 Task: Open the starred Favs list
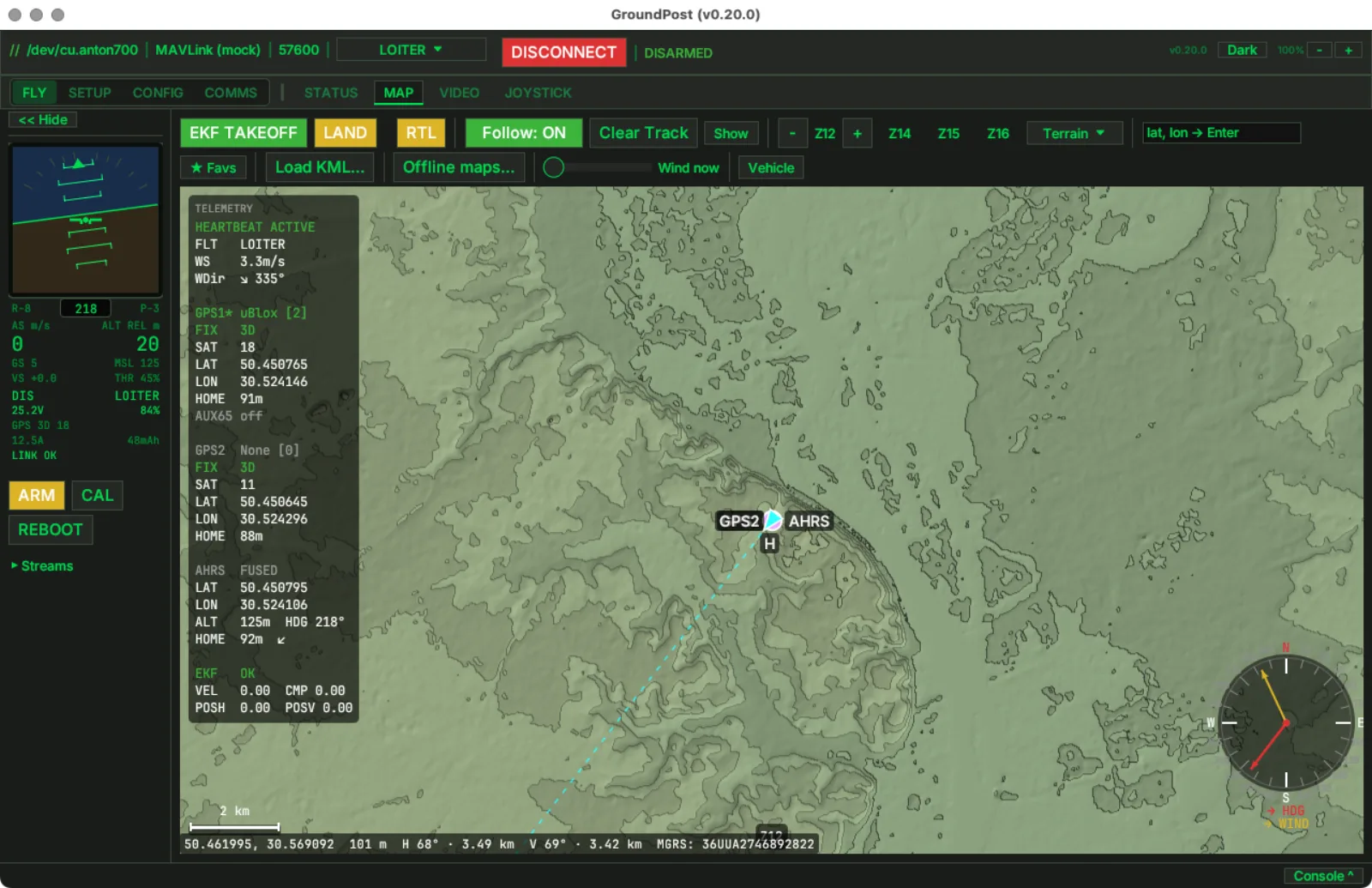tap(214, 168)
